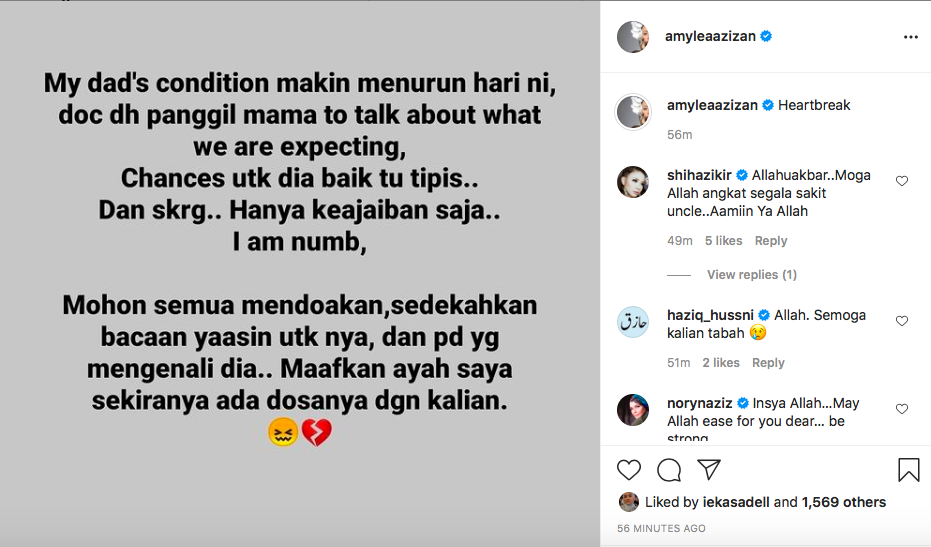Screen dimensions: 931x547
Task: Show the 5 likes on shihazikir's comment
Action: coord(723,241)
